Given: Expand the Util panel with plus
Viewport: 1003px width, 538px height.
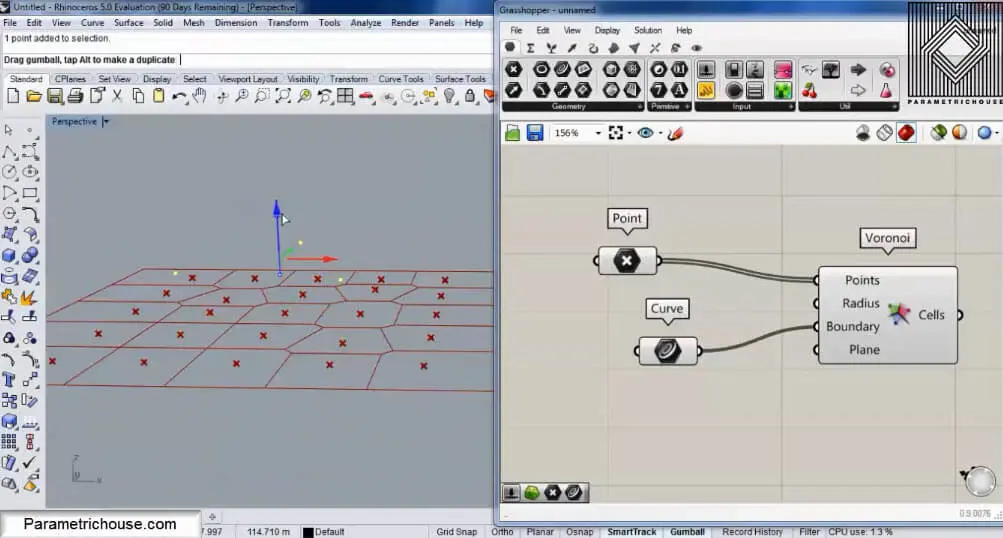Looking at the screenshot, I should click(x=894, y=107).
